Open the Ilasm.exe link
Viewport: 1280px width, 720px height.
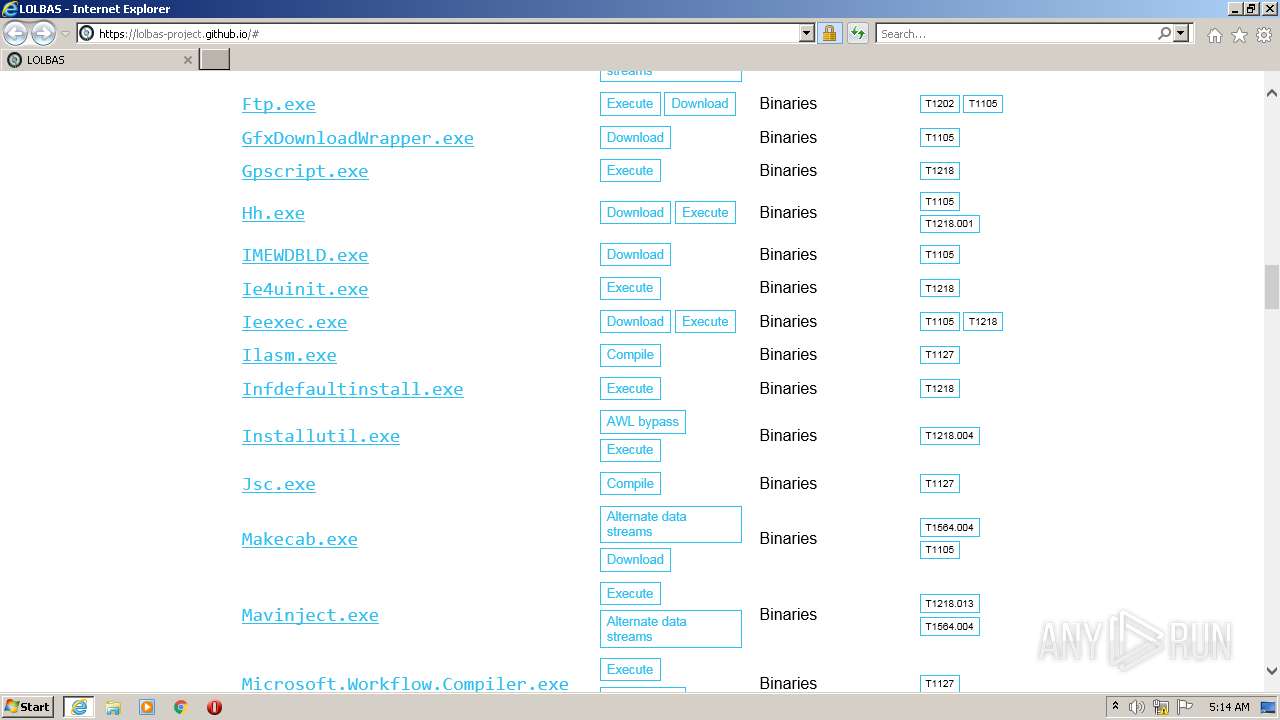point(289,355)
